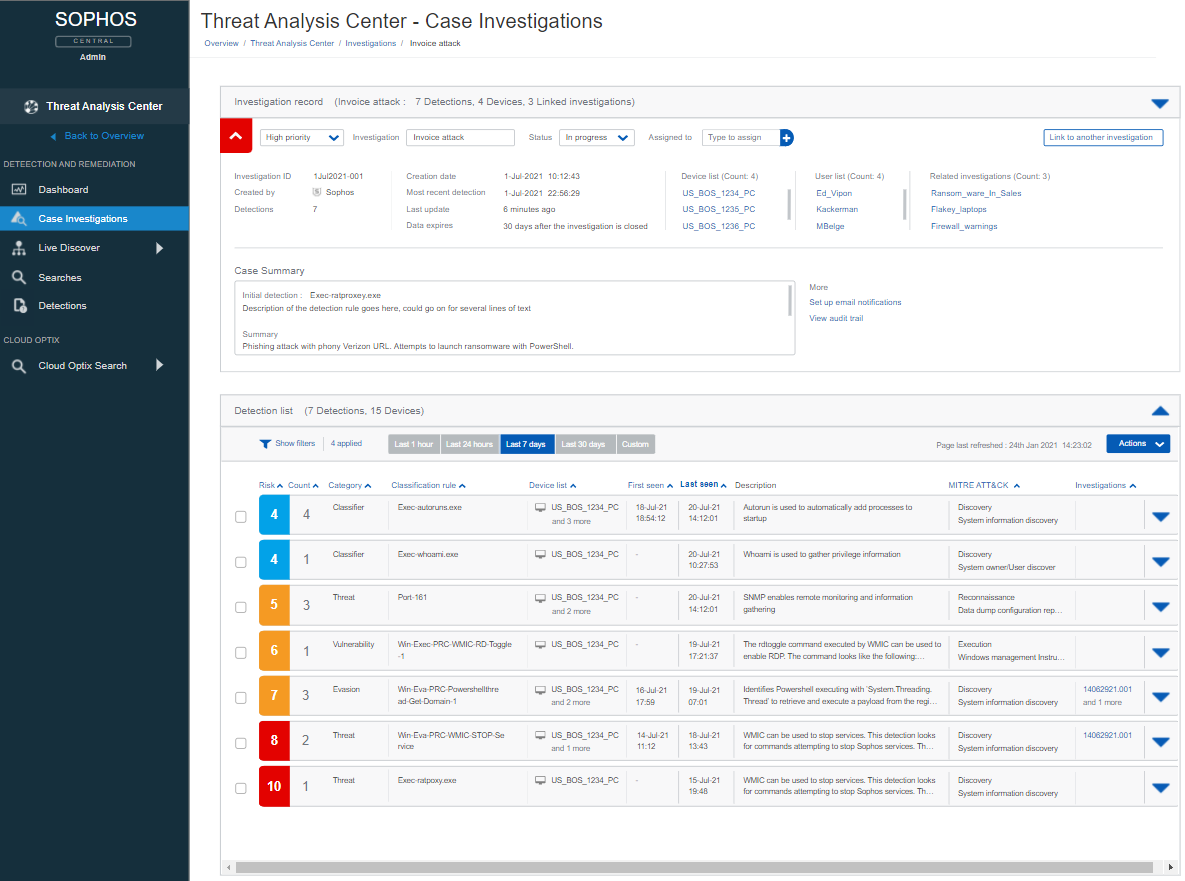Sort by MITRE ATT&CK column header
The width and height of the screenshot is (1185, 881).
[x=984, y=486]
